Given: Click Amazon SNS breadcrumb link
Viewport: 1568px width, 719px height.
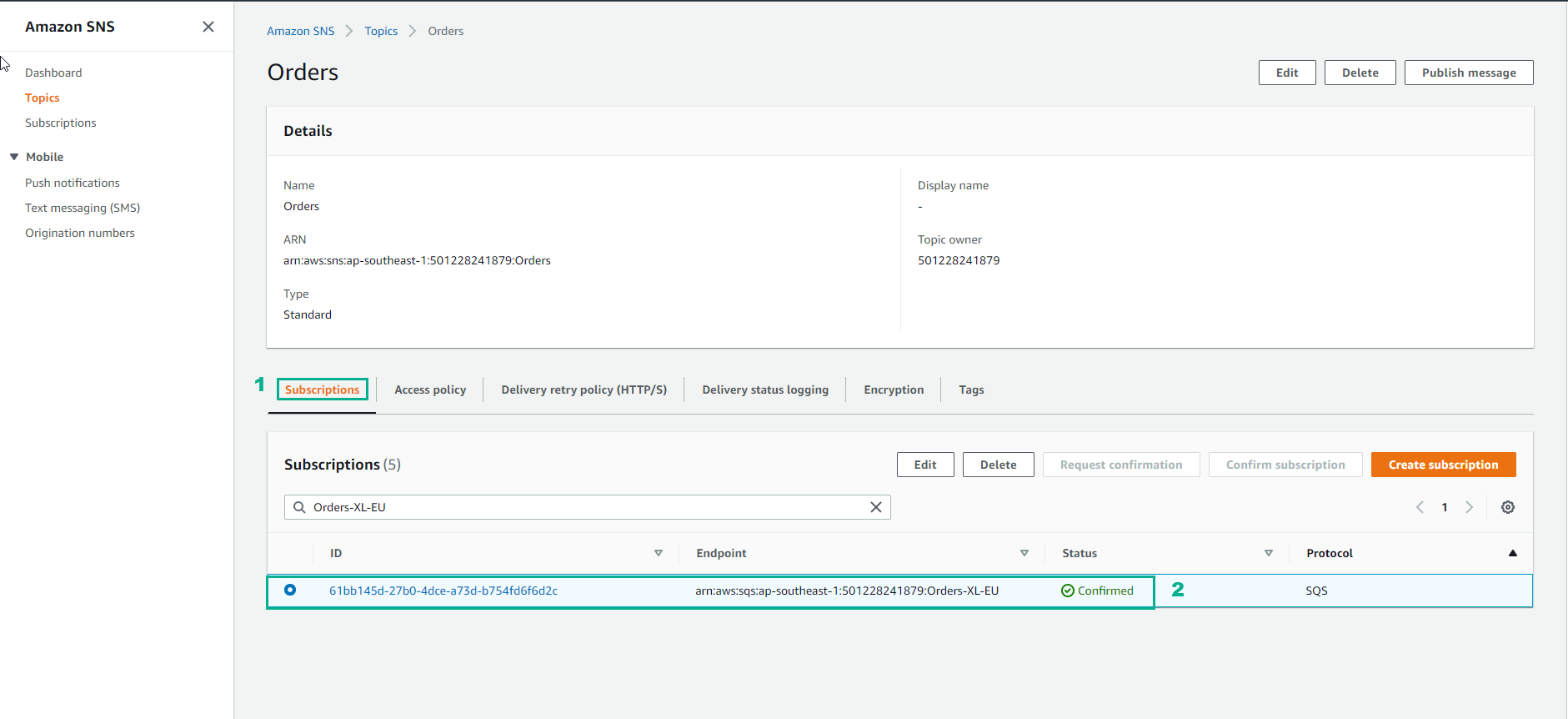Looking at the screenshot, I should 301,31.
